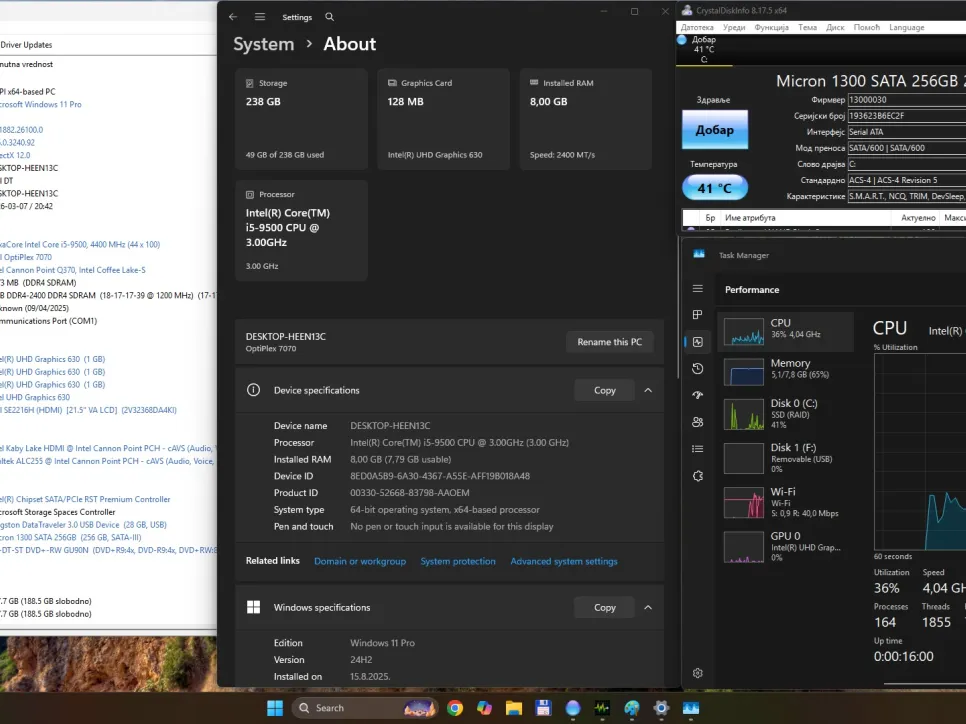This screenshot has width=966, height=724.
Task: Launch Google Chrome from the taskbar
Action: click(455, 708)
